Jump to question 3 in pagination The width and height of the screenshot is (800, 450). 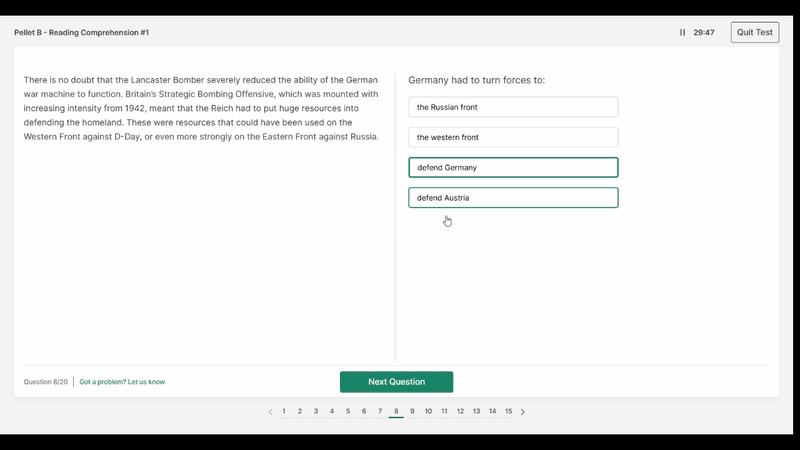coord(316,411)
